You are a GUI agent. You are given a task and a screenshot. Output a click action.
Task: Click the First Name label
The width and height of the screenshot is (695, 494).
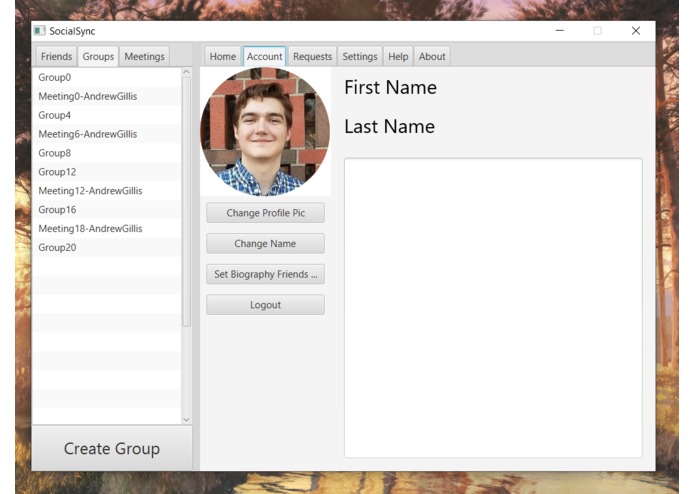390,87
